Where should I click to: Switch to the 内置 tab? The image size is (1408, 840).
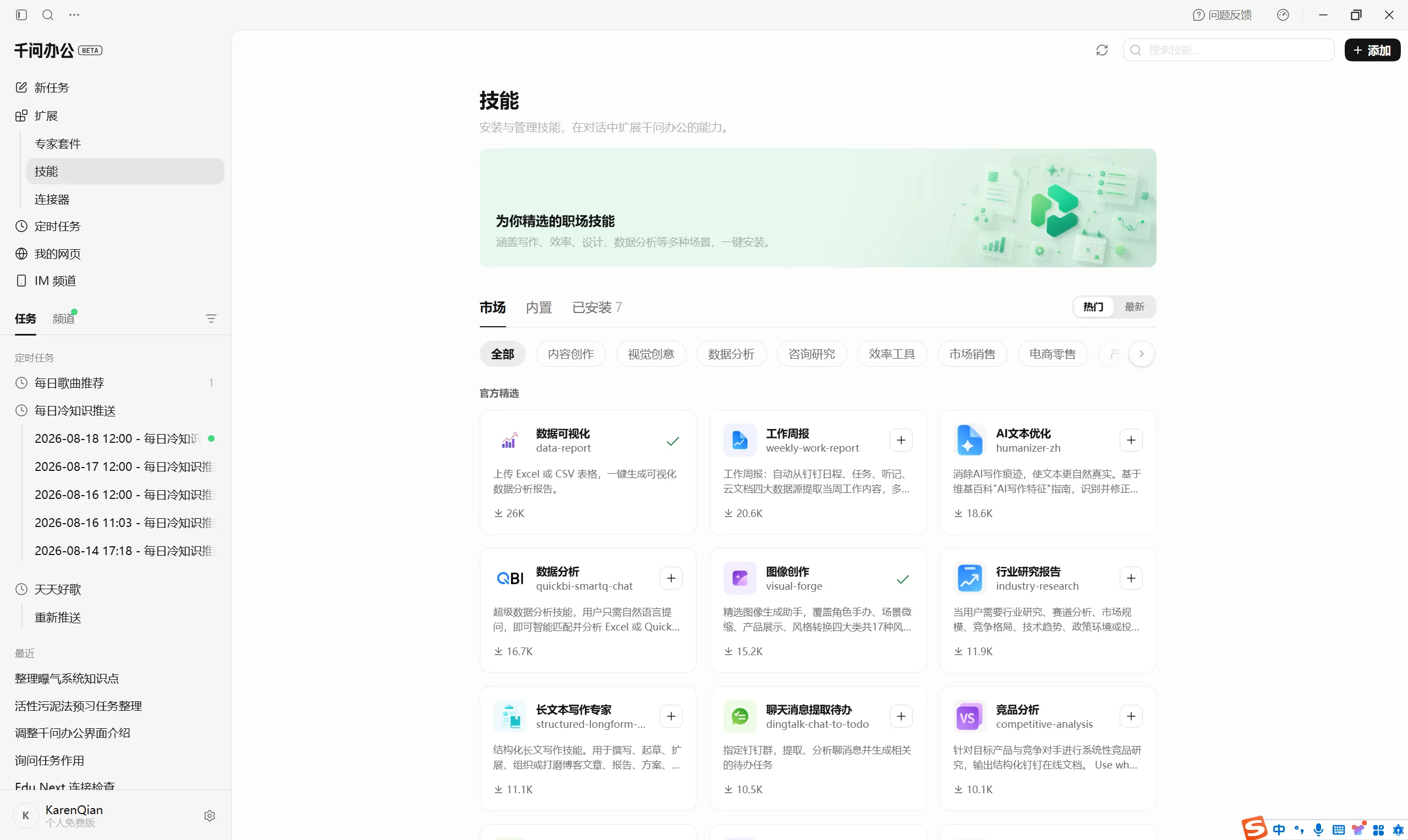click(x=539, y=308)
